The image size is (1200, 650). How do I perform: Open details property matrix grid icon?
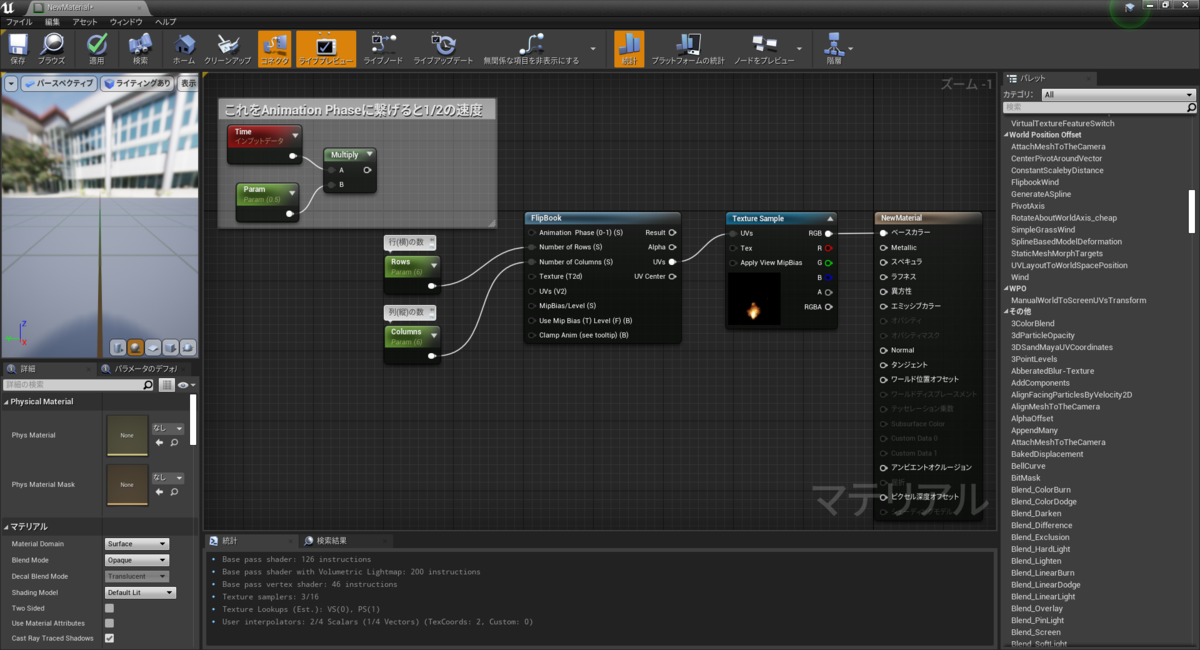coord(166,385)
